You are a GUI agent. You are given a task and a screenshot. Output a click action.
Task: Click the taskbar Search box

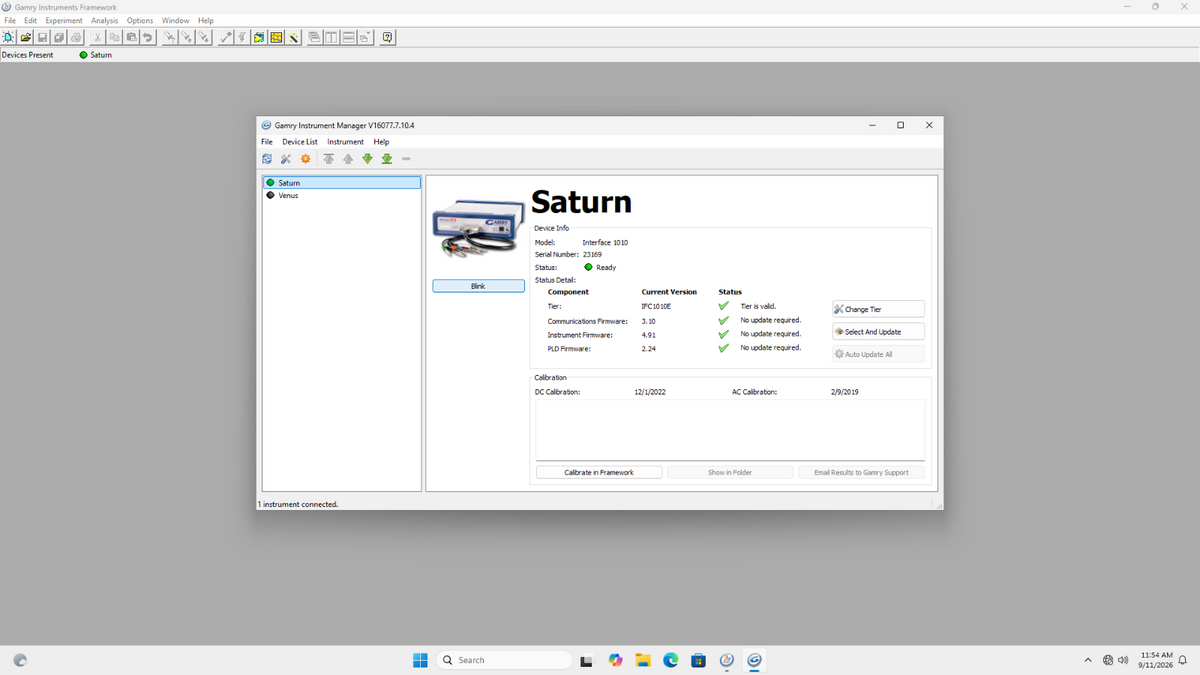502,660
